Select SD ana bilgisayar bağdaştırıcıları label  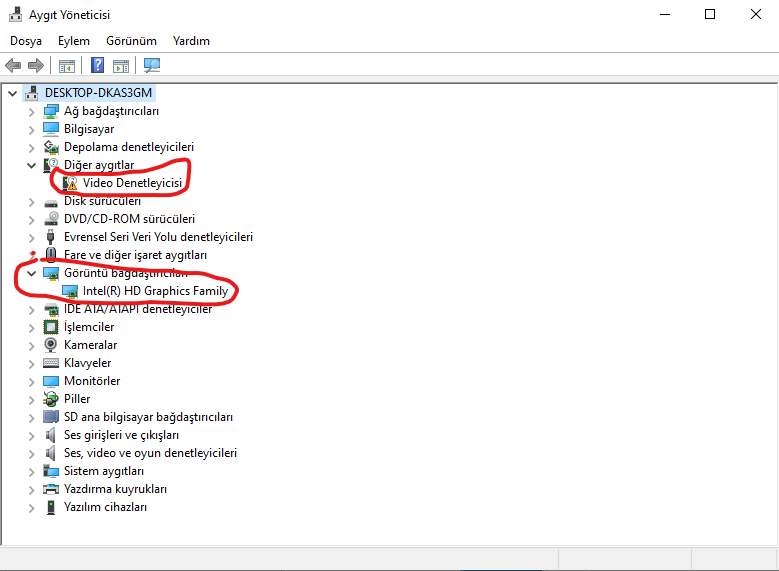point(148,417)
